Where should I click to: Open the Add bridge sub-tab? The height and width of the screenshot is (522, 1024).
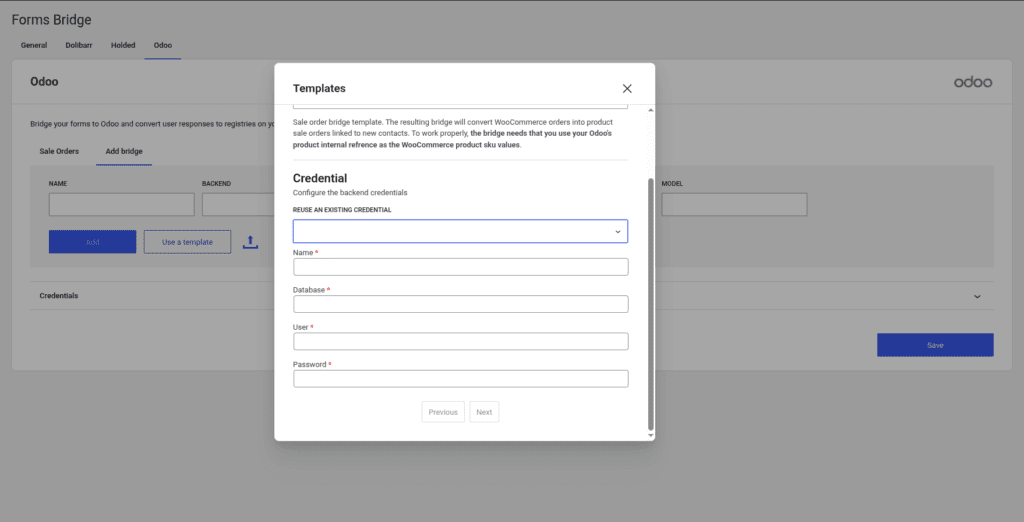(x=124, y=151)
